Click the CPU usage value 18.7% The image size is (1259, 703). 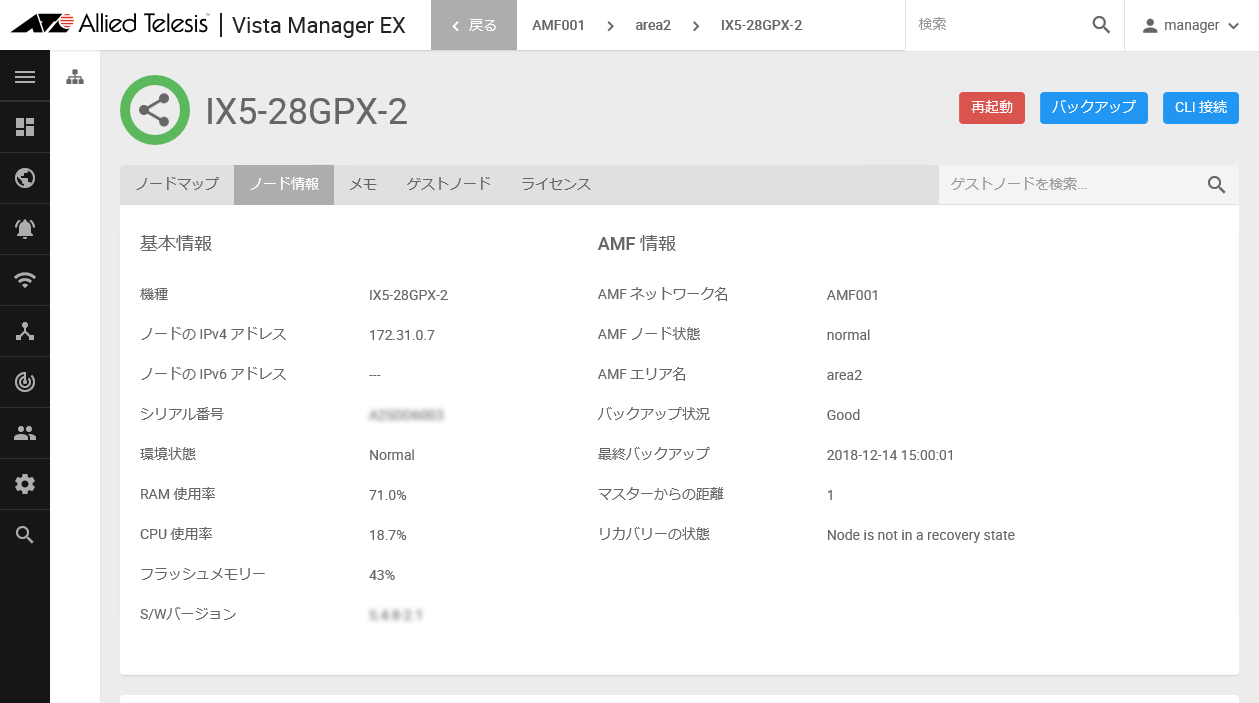(388, 535)
